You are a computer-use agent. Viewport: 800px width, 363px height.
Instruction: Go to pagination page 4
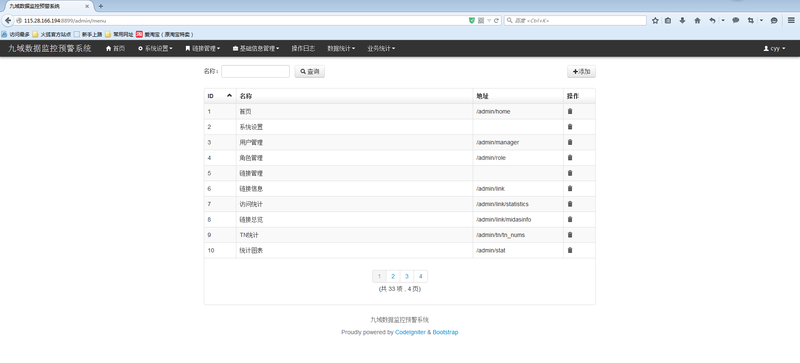point(420,276)
